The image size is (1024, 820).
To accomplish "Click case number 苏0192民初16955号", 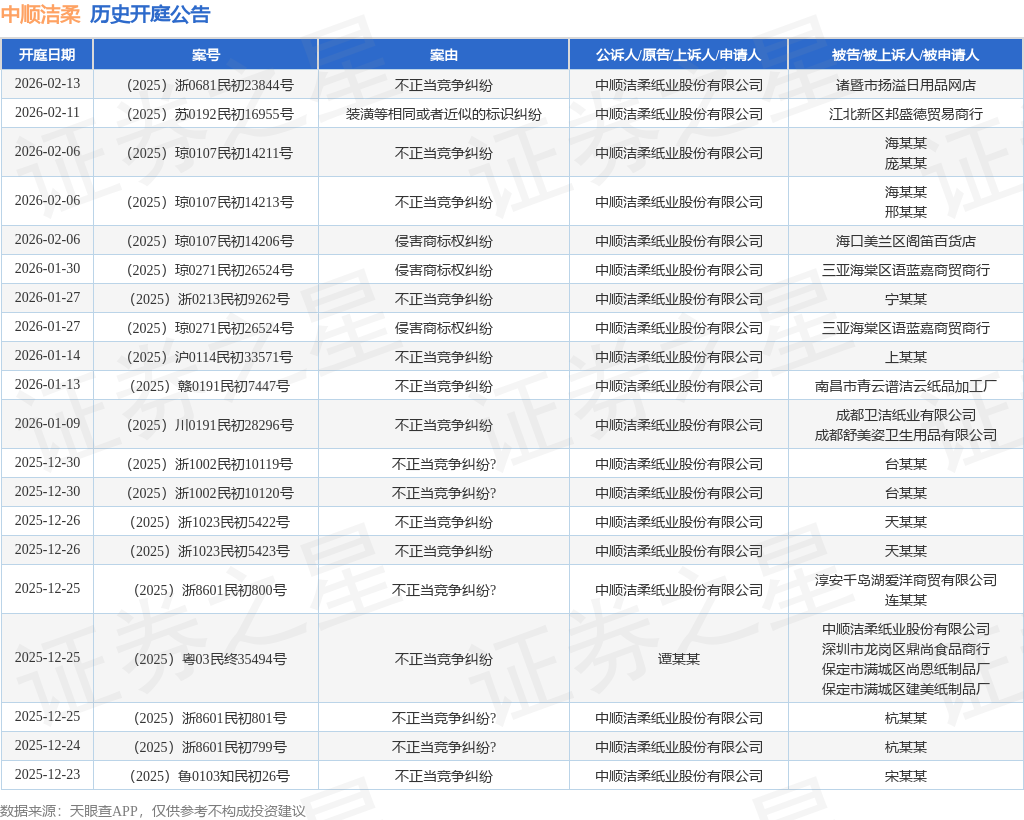I will click(210, 114).
